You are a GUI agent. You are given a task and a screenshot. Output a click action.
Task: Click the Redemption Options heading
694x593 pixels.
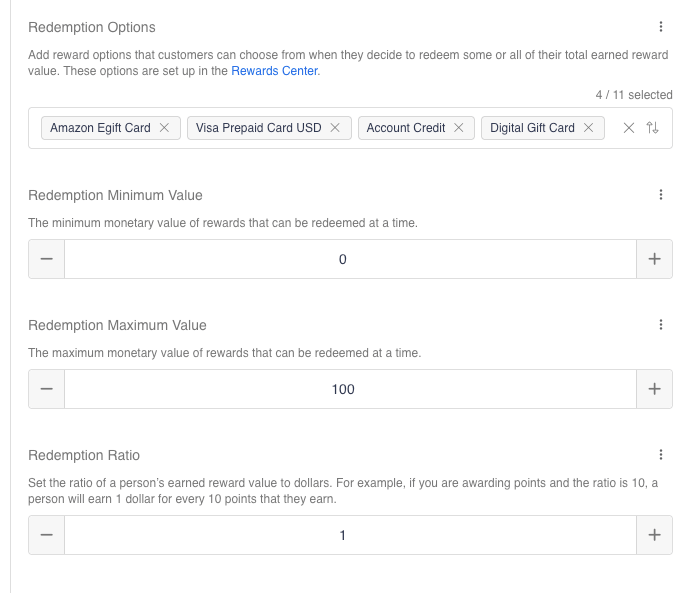pos(92,27)
